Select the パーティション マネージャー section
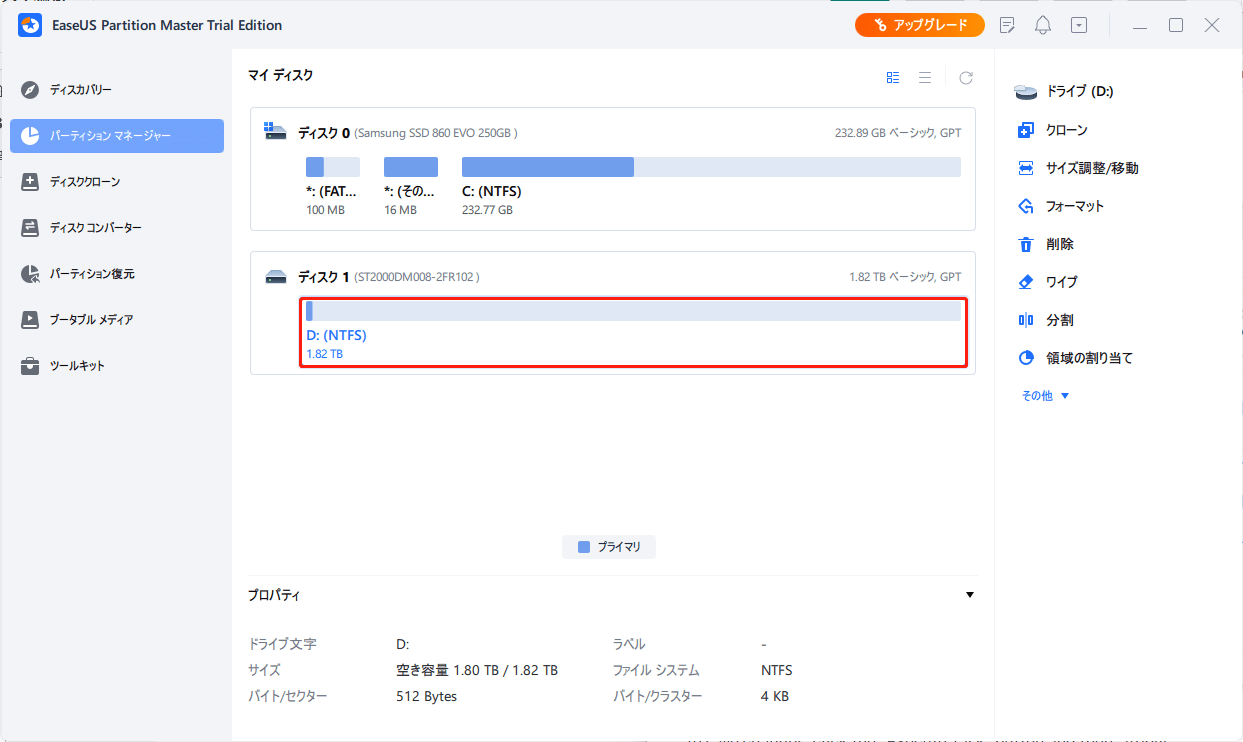Image resolution: width=1243 pixels, height=742 pixels. 106,135
